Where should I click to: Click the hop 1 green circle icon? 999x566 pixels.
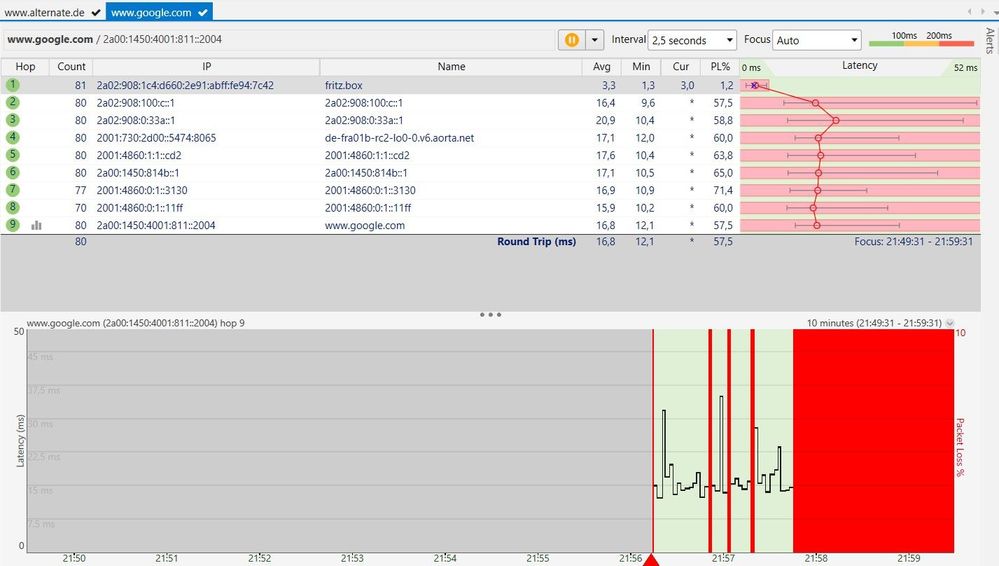pyautogui.click(x=13, y=85)
